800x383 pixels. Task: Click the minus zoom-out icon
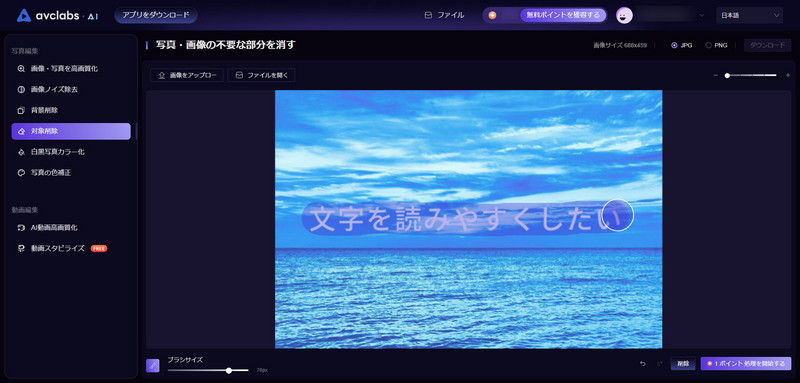click(x=715, y=75)
